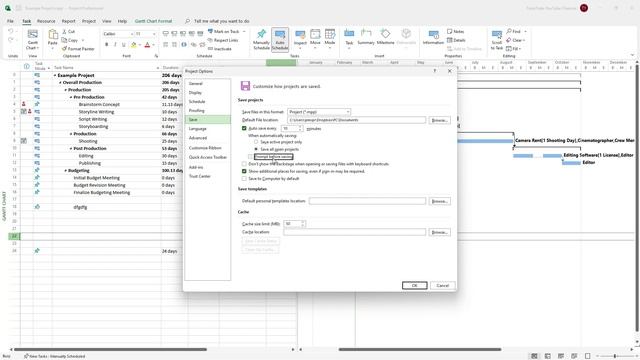
Task: Collapse the Post Production summary task
Action: click(71, 149)
